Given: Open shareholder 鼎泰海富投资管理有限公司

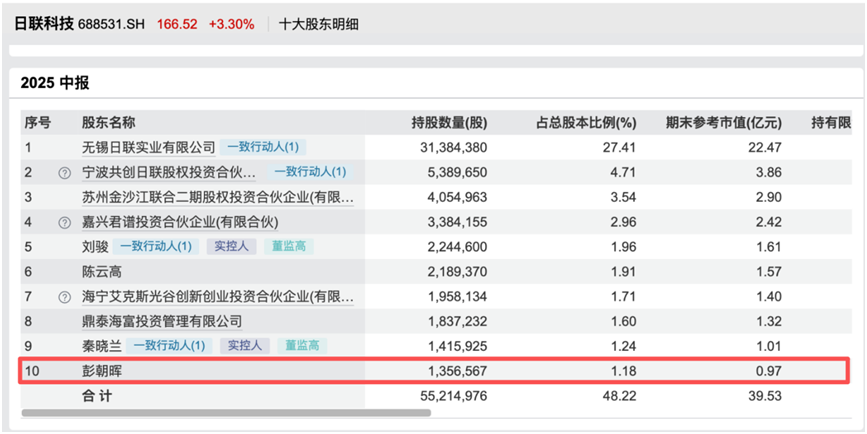Looking at the screenshot, I should click(162, 321).
